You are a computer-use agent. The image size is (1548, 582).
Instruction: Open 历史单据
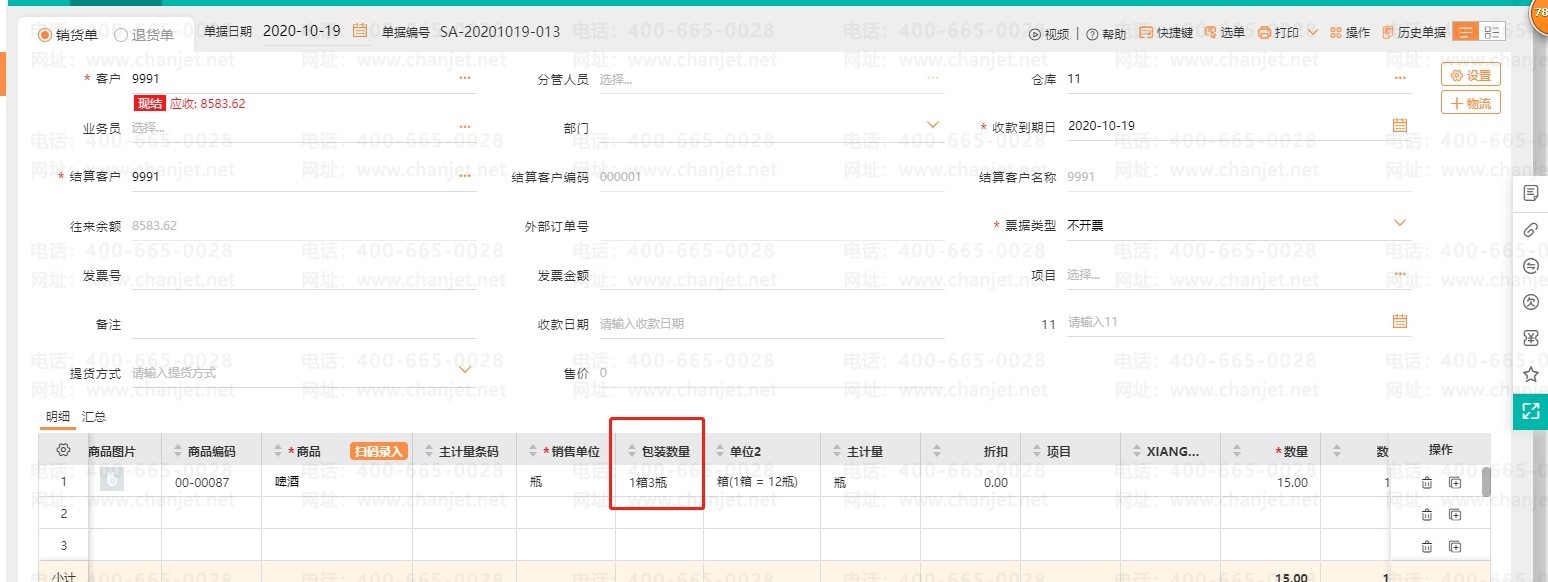coord(1413,33)
